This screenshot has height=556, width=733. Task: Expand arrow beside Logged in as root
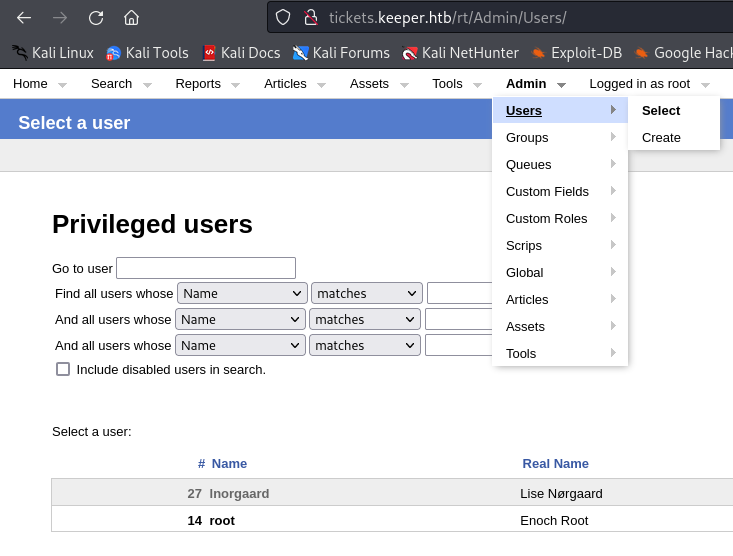click(x=705, y=85)
